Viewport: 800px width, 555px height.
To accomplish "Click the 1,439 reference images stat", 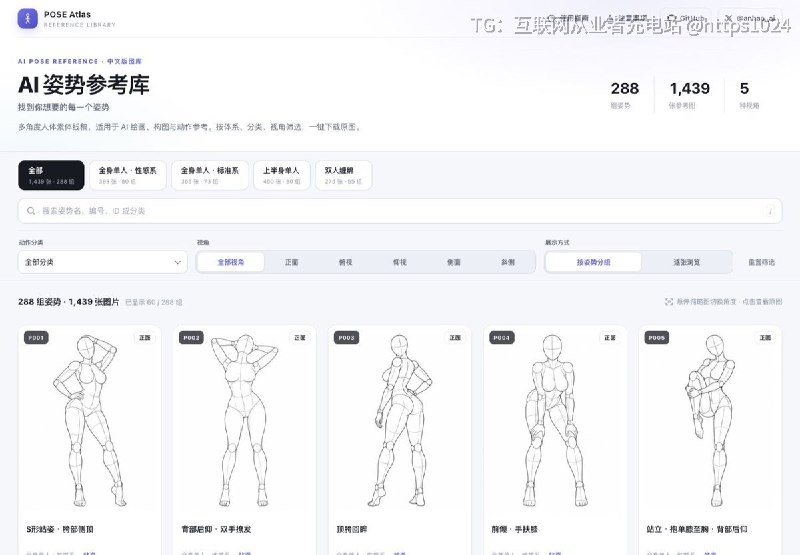I will coord(689,94).
